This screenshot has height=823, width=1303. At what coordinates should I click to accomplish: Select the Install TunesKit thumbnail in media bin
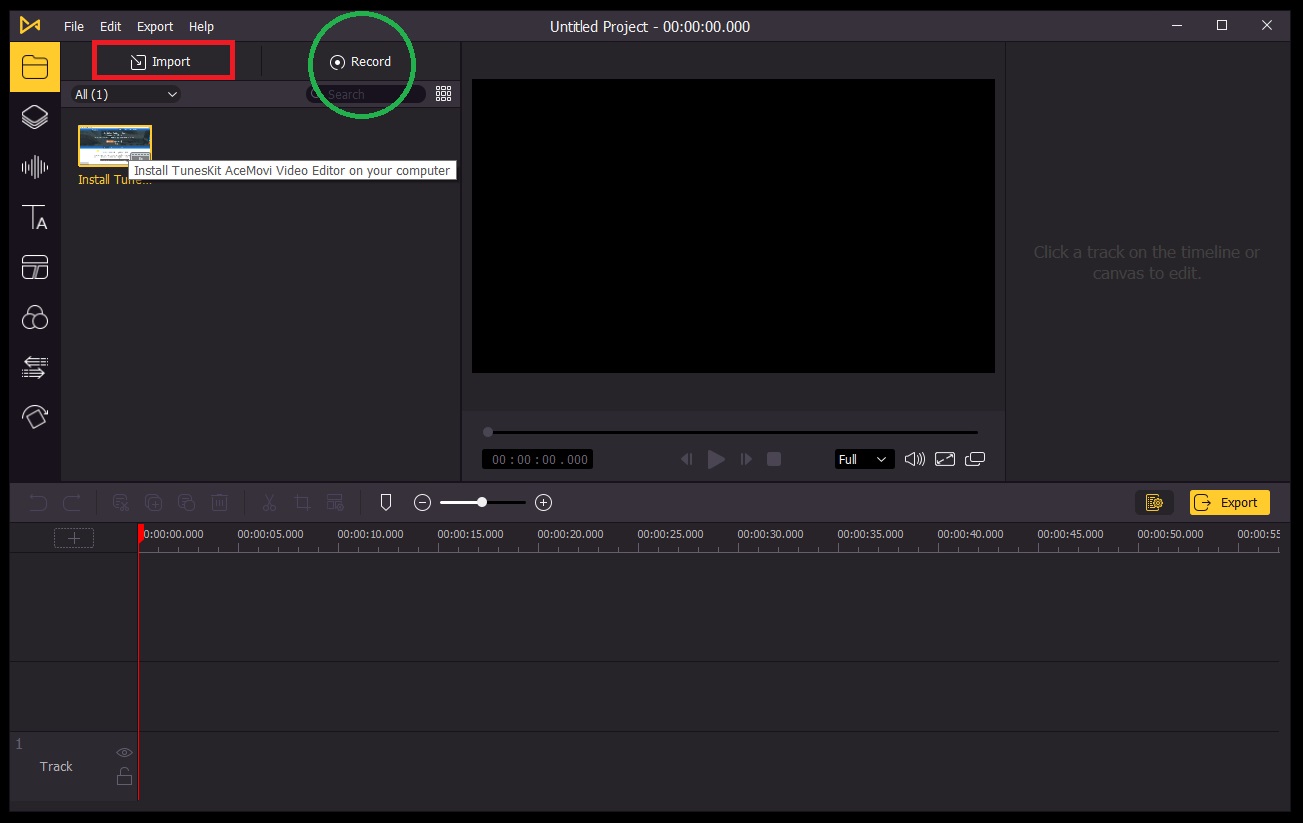tap(114, 145)
